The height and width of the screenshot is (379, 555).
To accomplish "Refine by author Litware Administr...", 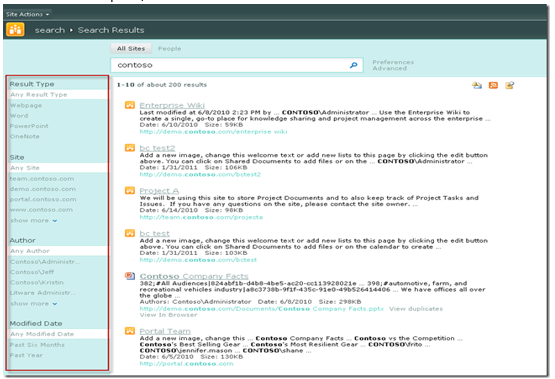I will click(42, 293).
